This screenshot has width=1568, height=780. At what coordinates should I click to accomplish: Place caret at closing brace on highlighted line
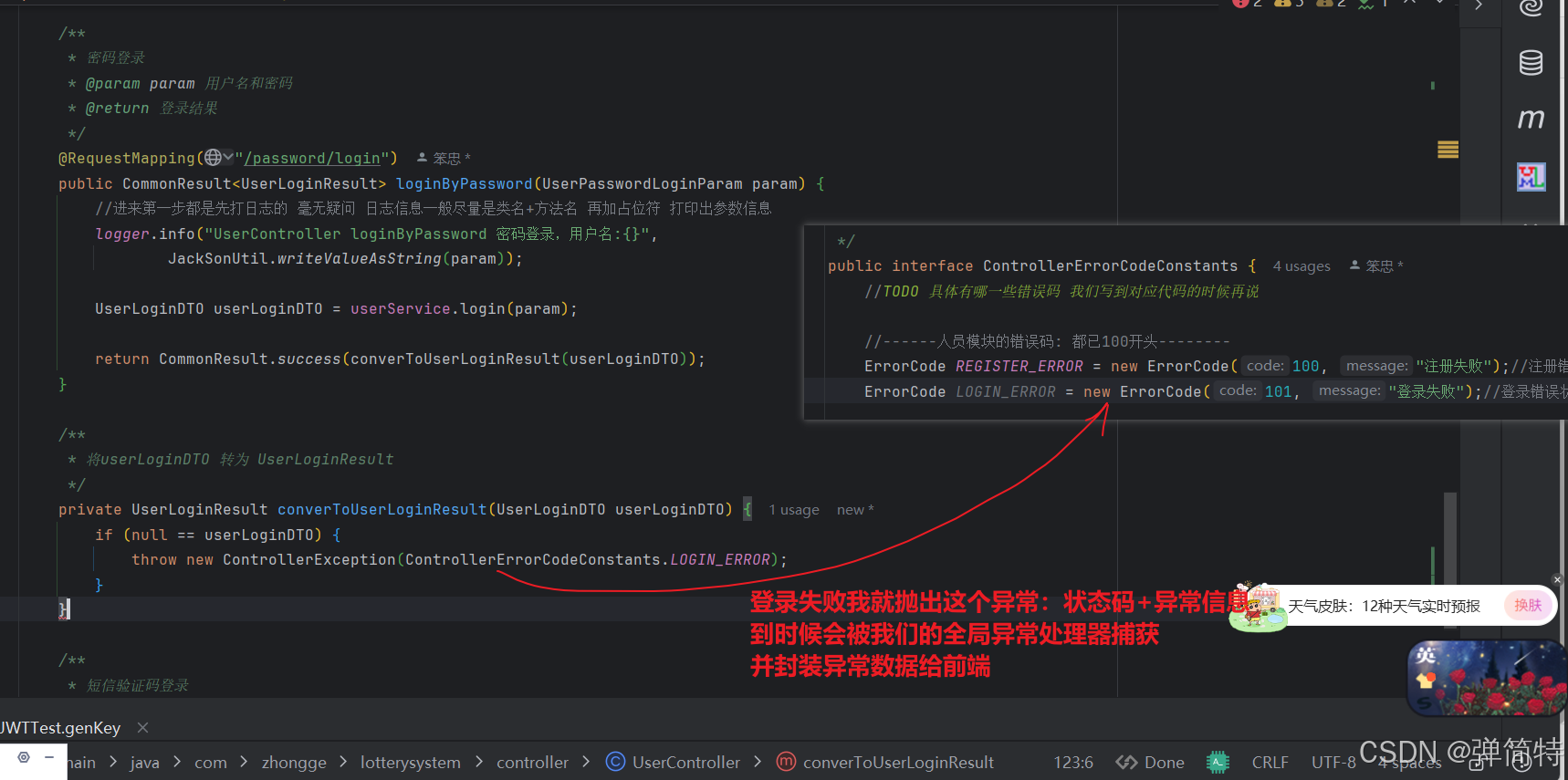point(63,609)
